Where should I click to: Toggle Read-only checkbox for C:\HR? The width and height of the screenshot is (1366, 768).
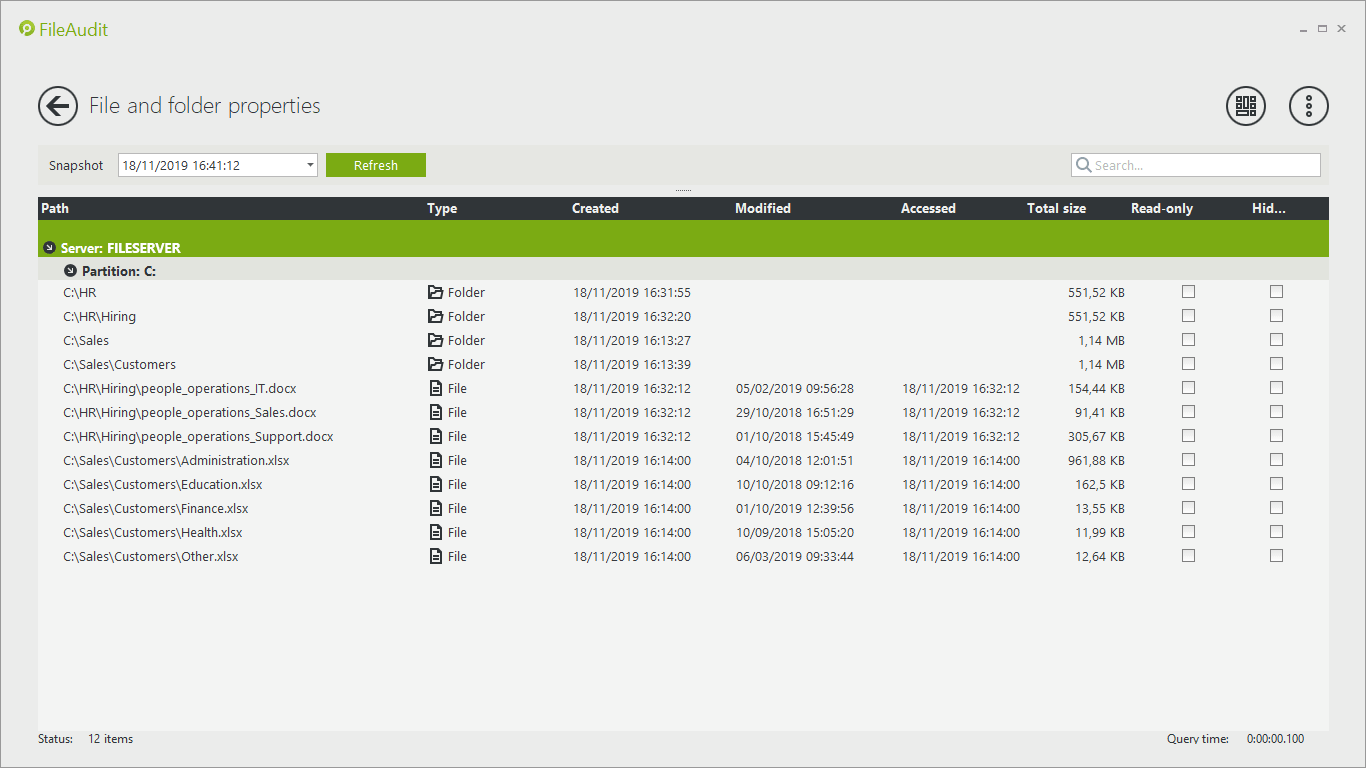tap(1188, 292)
